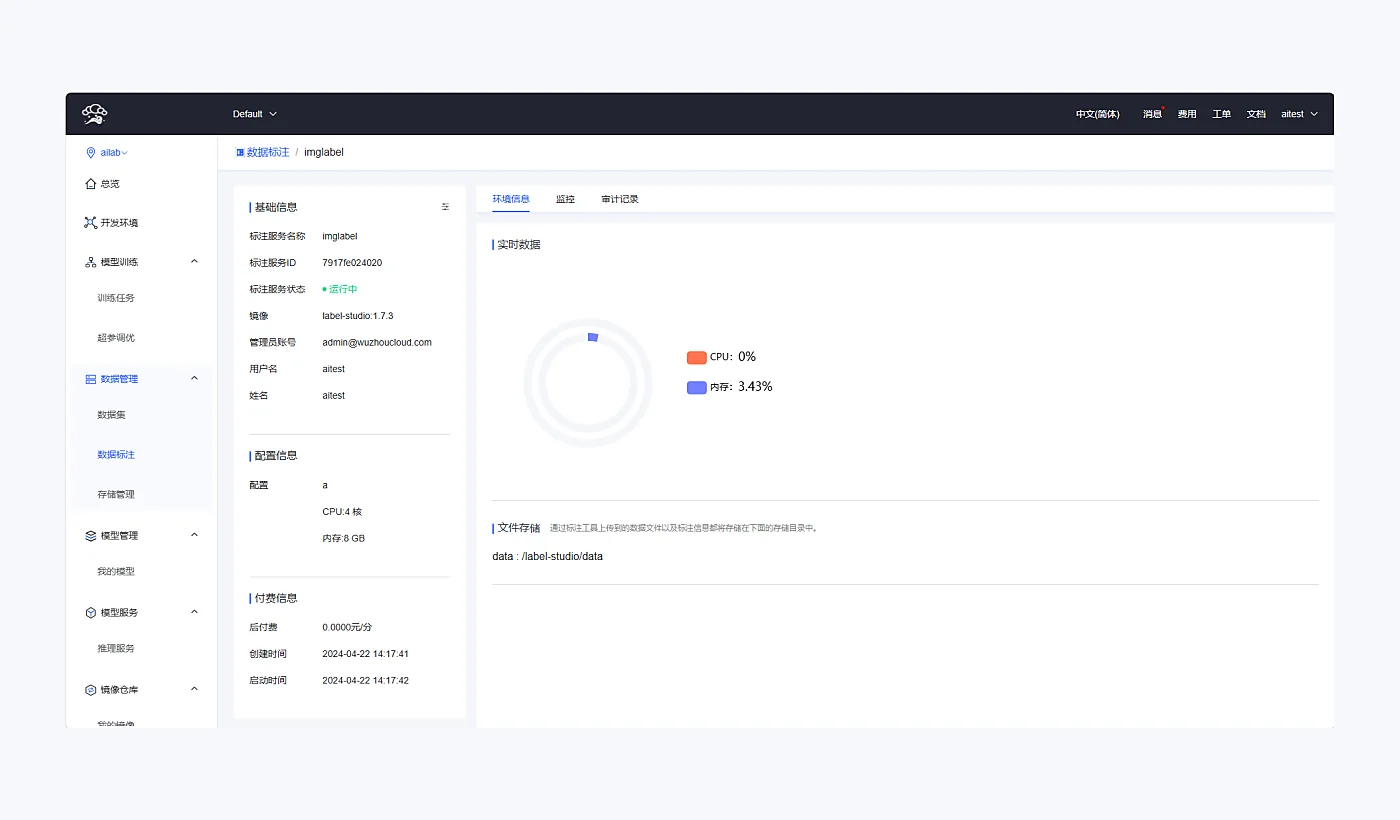Click the orange CPU legend swatch
The height and width of the screenshot is (820, 1400).
697,357
